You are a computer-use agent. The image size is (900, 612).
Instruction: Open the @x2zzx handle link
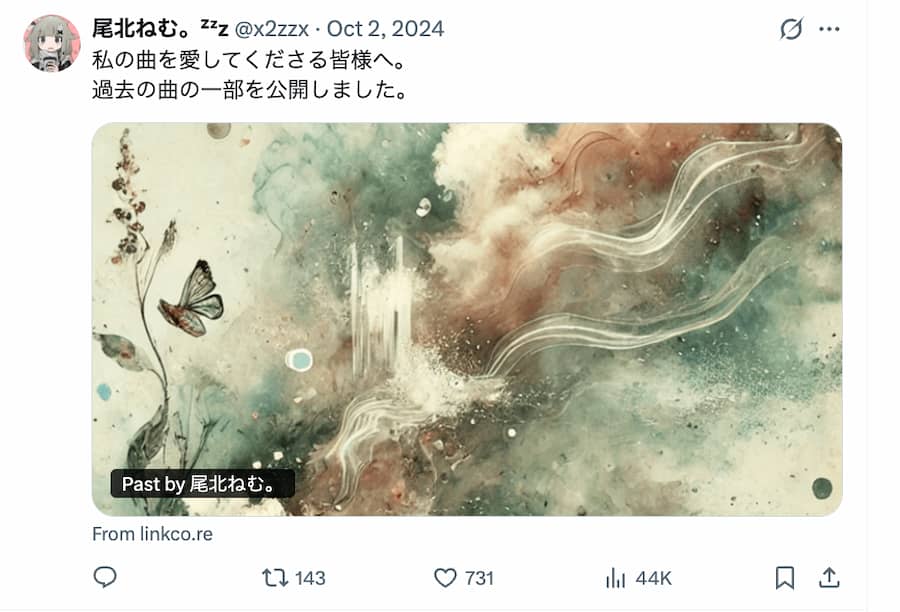point(272,29)
